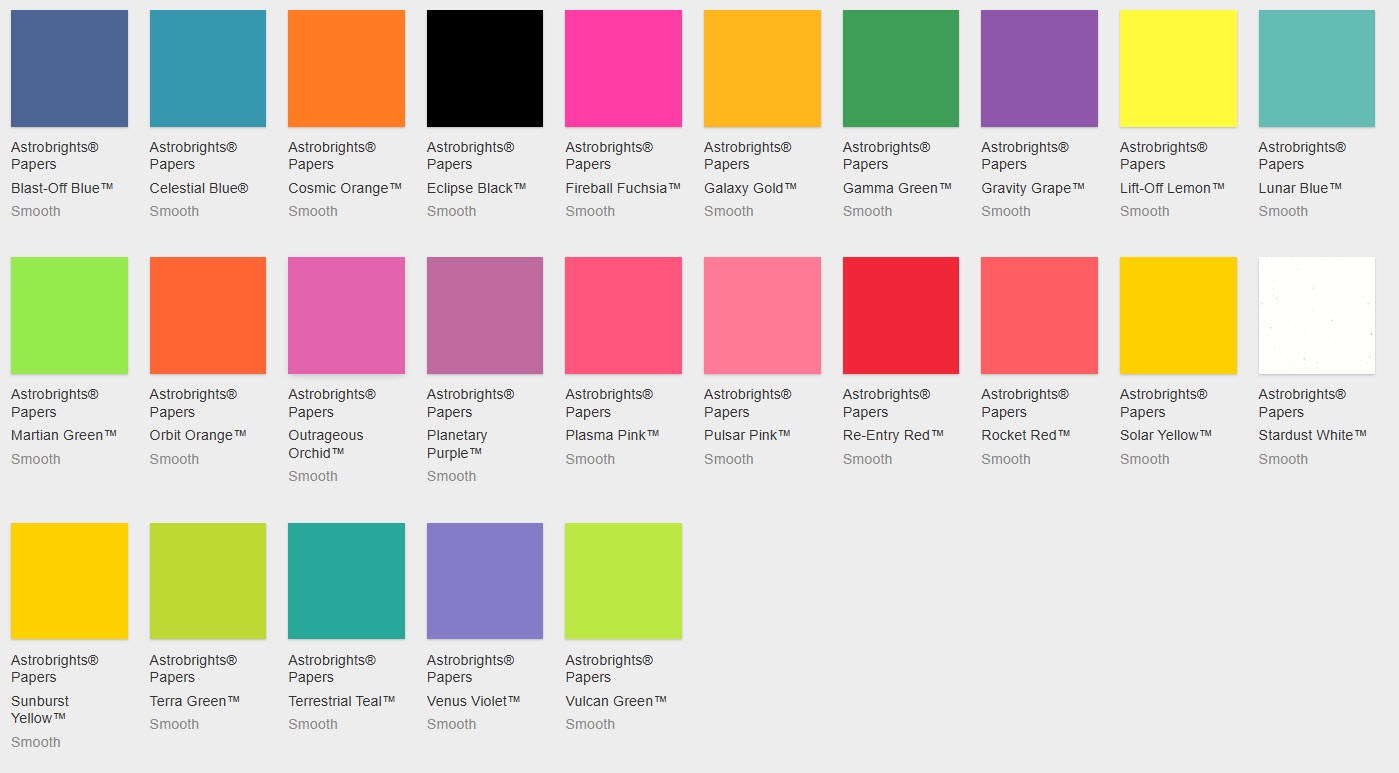
Task: Pick the Cosmic Orange paper swatch
Action: tap(346, 68)
